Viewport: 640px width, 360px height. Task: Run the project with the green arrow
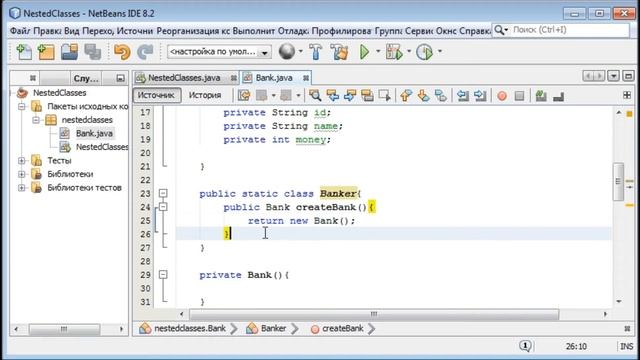pyautogui.click(x=364, y=52)
